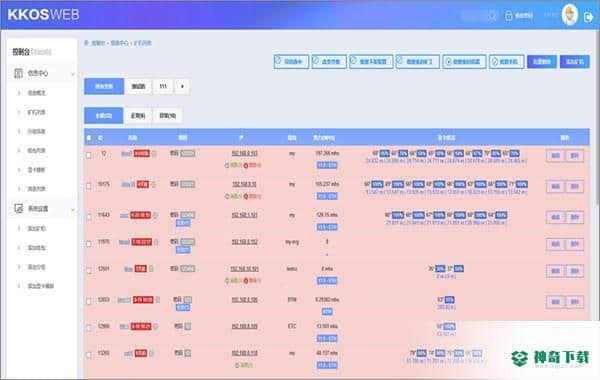Check the checkbox for row ID 12
The width and height of the screenshot is (600, 380).
[89, 155]
